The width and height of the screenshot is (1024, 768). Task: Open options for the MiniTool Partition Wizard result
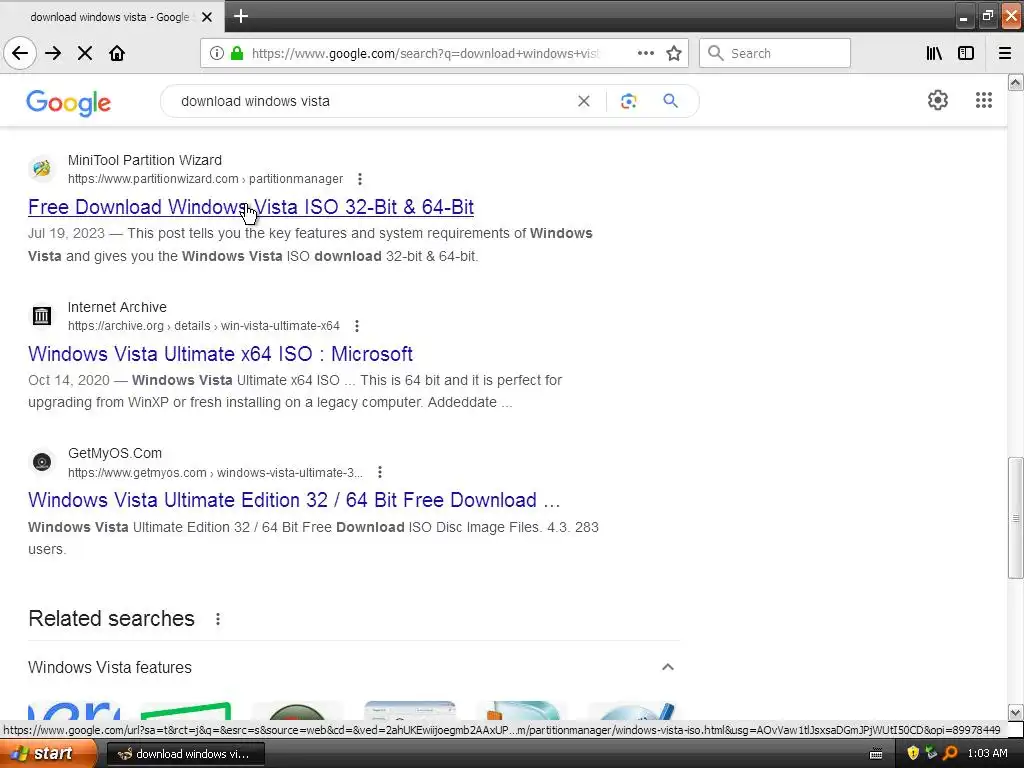coord(360,179)
